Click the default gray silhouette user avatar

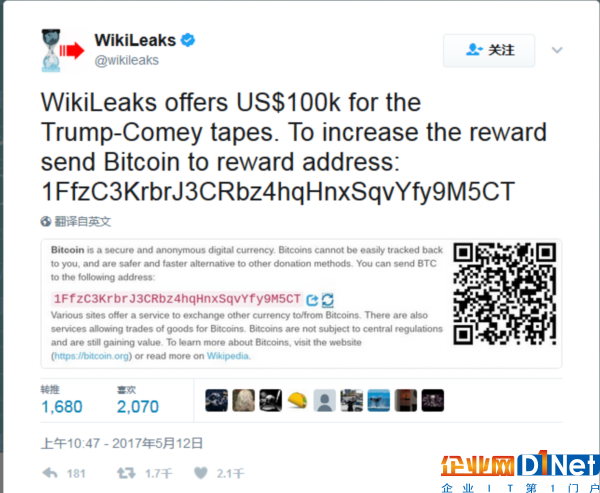[x=324, y=400]
